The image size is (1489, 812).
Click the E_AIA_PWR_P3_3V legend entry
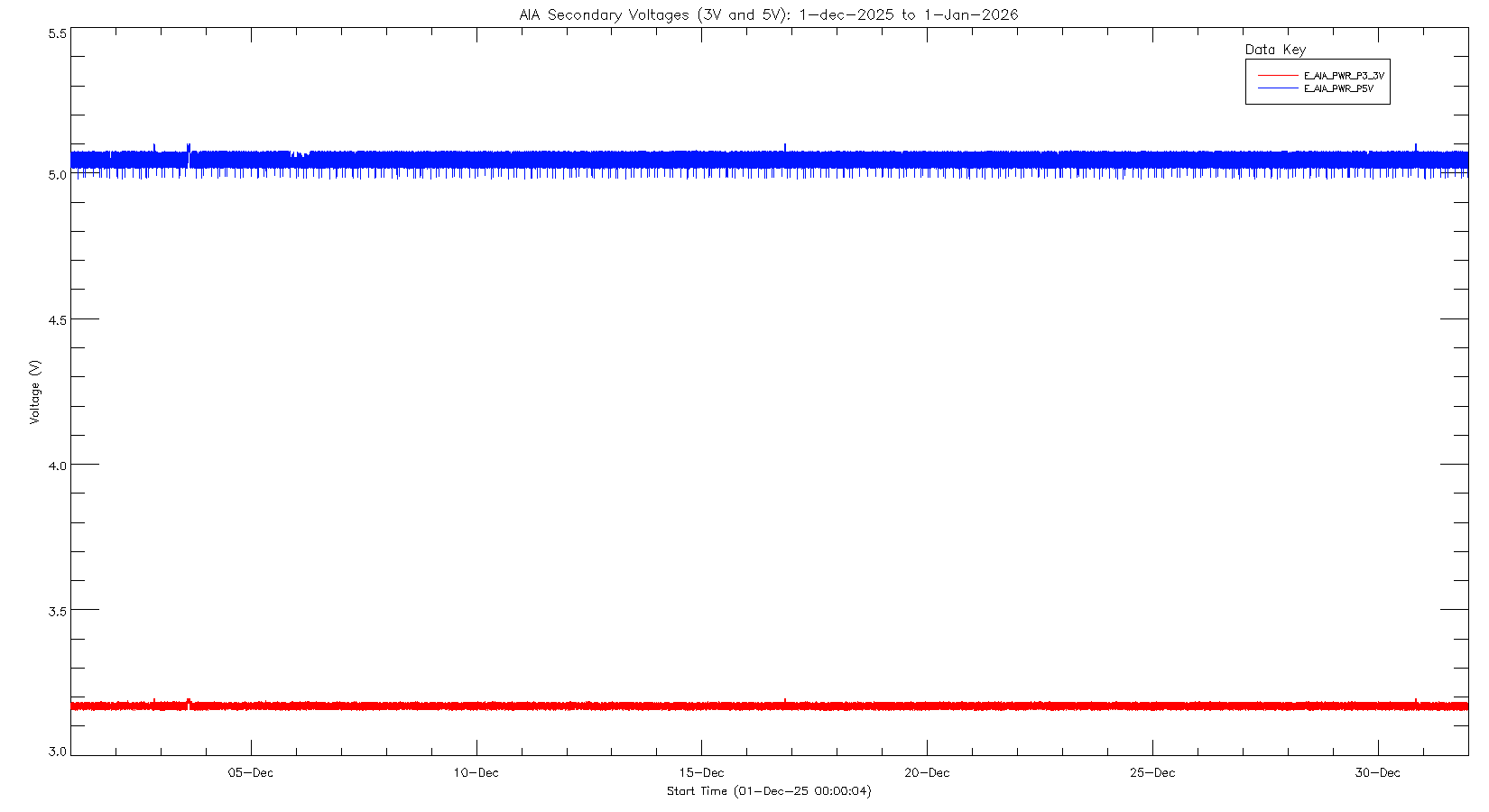(x=1343, y=76)
